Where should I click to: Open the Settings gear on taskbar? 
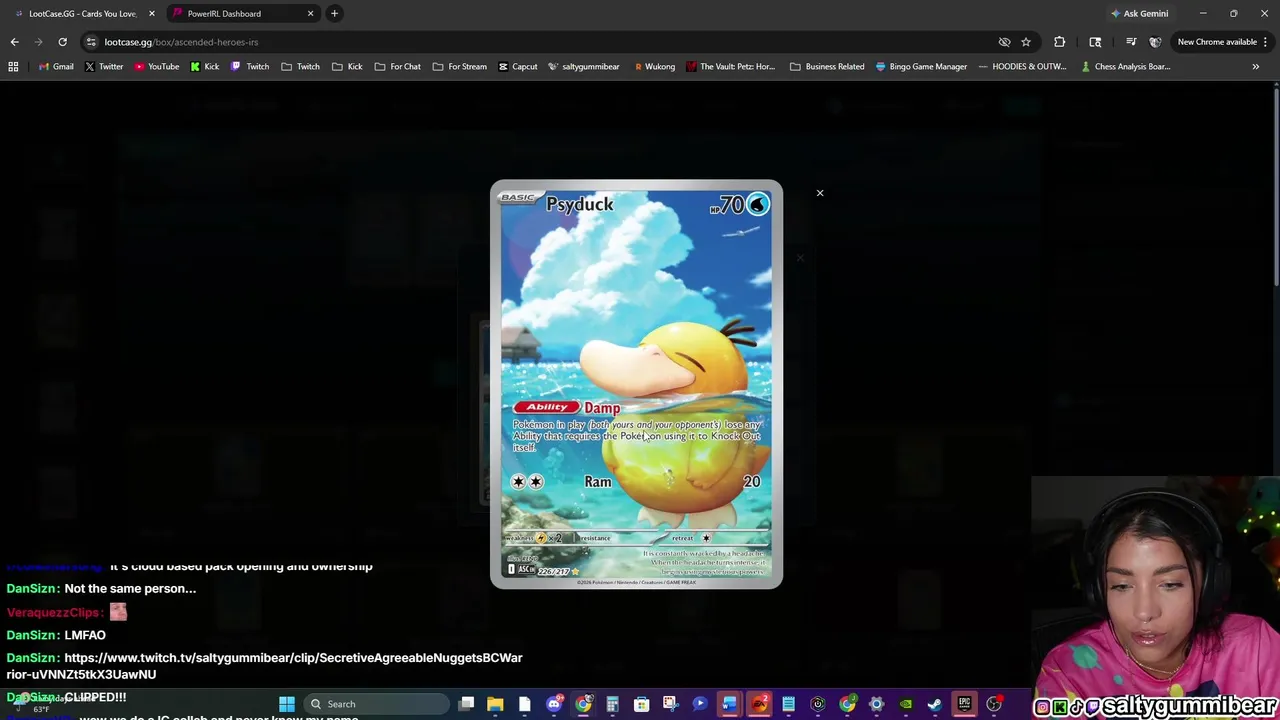pos(876,704)
